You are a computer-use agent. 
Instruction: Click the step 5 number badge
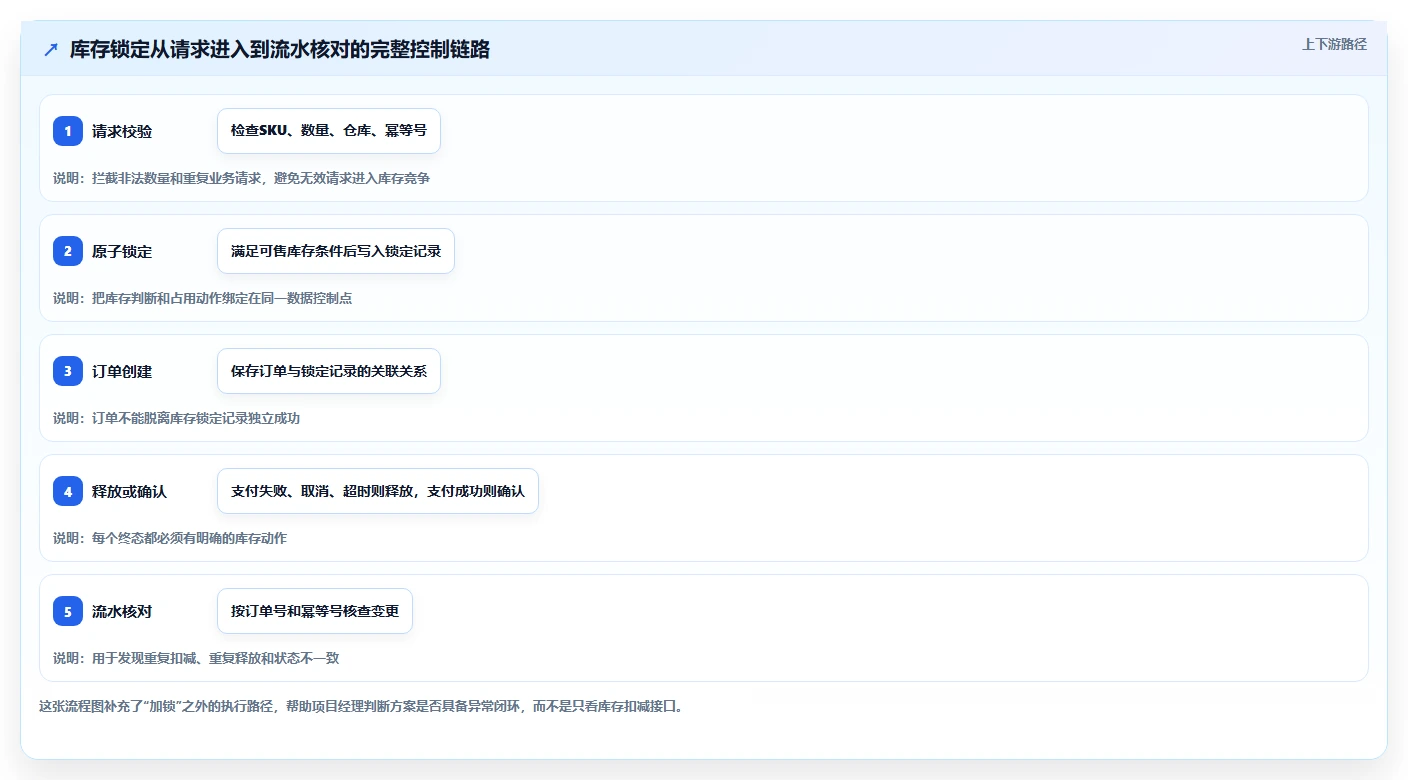click(68, 611)
